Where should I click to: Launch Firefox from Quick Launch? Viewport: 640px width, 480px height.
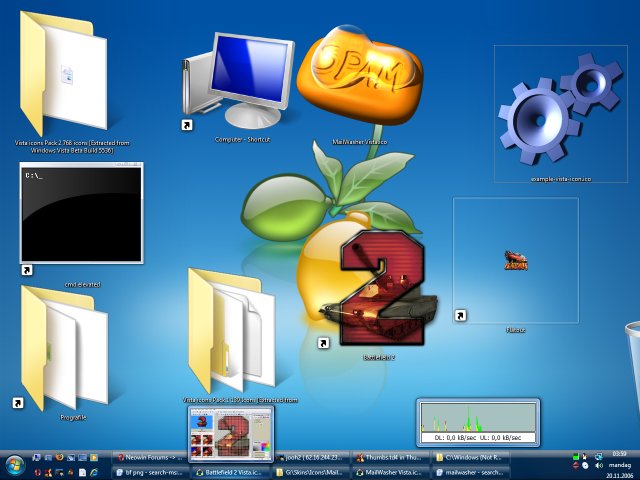(60, 457)
